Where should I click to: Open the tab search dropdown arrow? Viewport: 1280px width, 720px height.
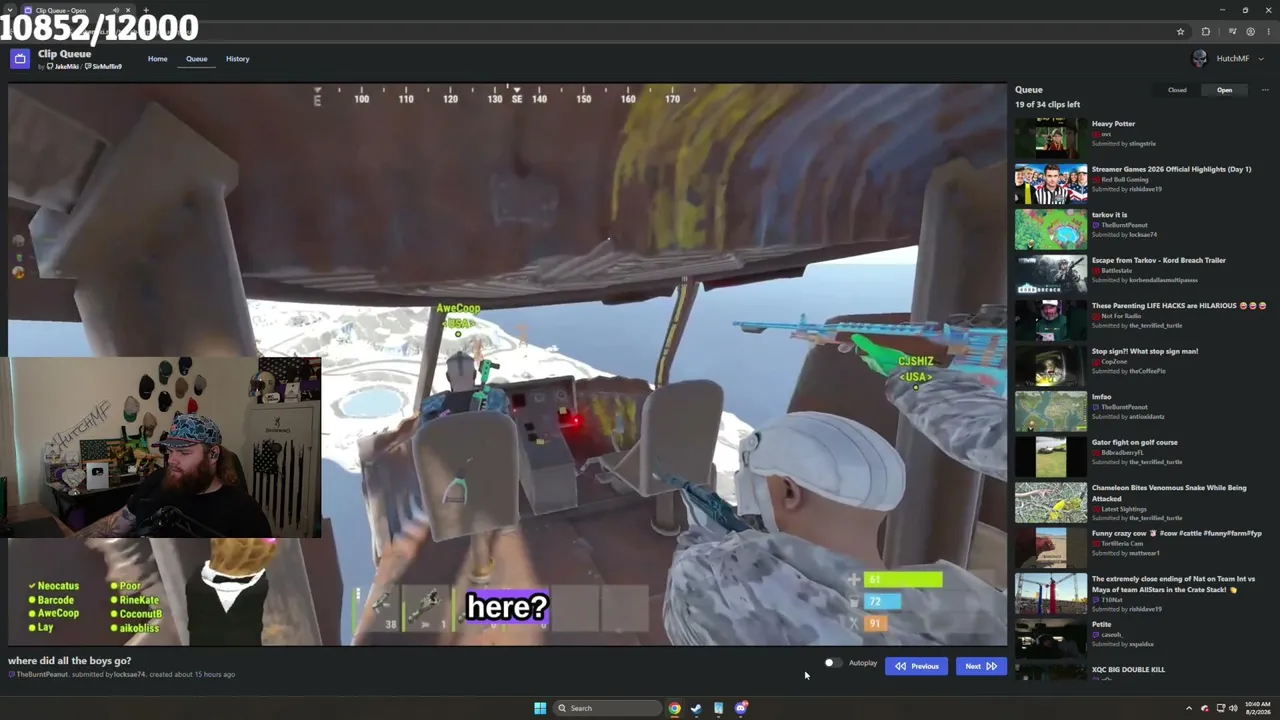point(10,10)
